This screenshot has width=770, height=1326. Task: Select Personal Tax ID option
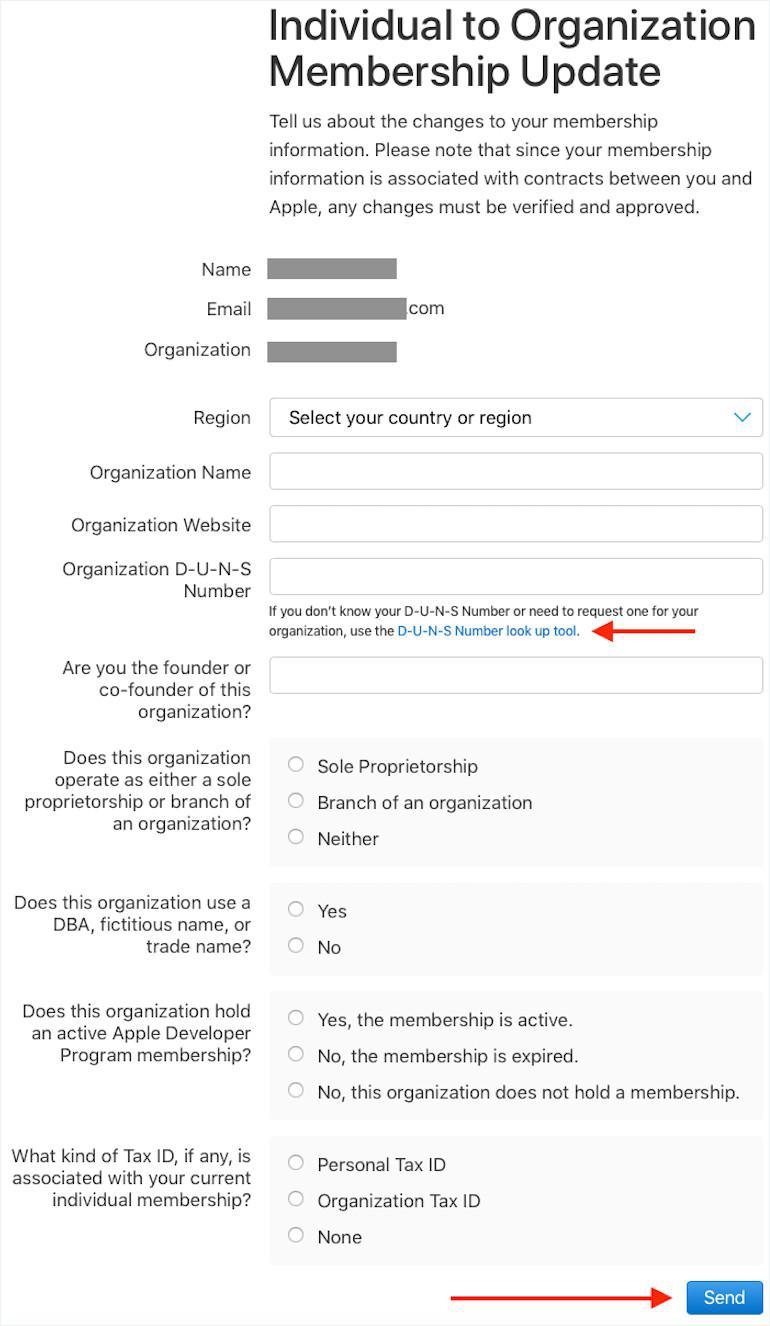(x=296, y=1163)
